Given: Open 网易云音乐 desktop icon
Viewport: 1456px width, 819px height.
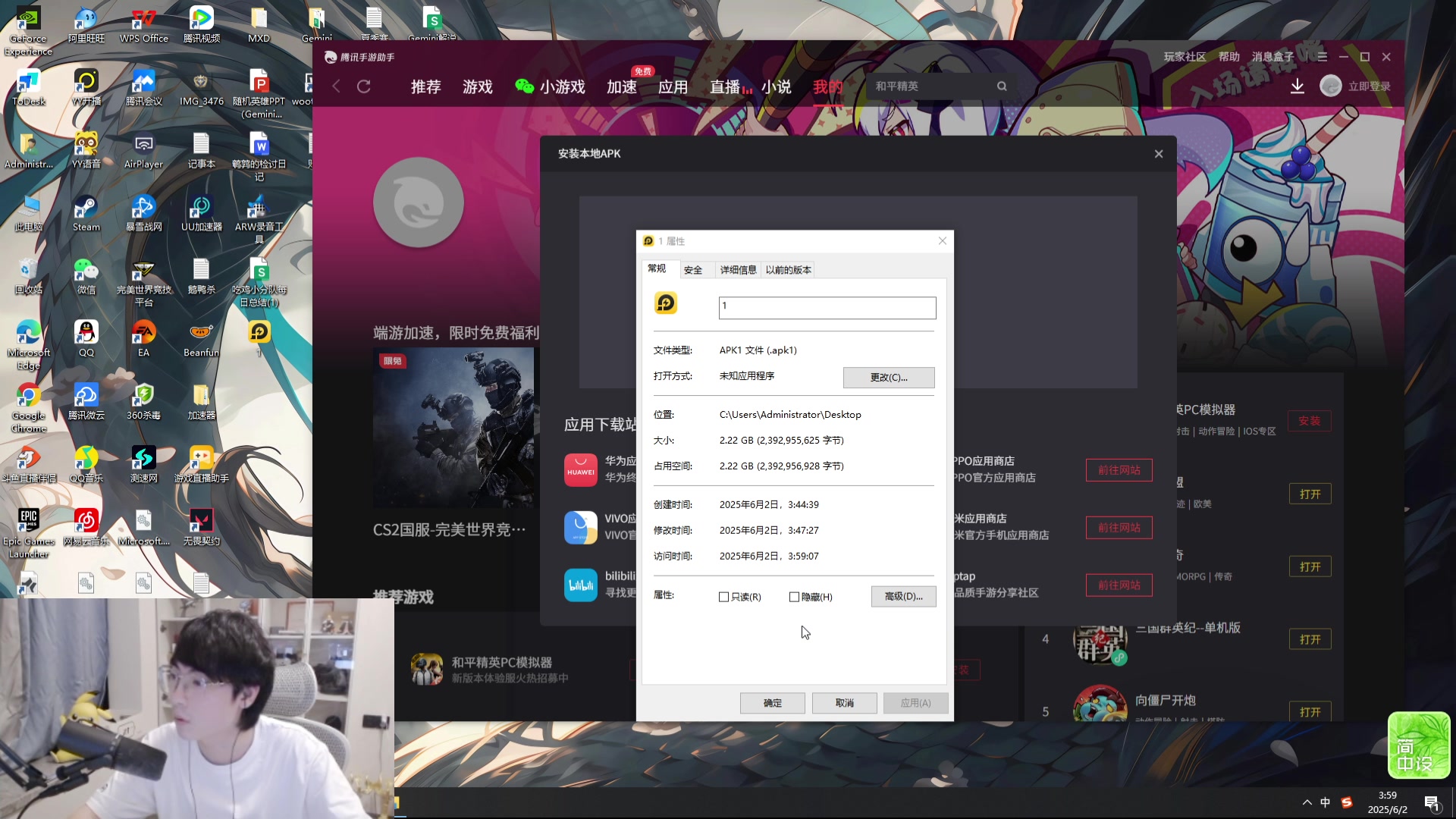Looking at the screenshot, I should tap(86, 528).
